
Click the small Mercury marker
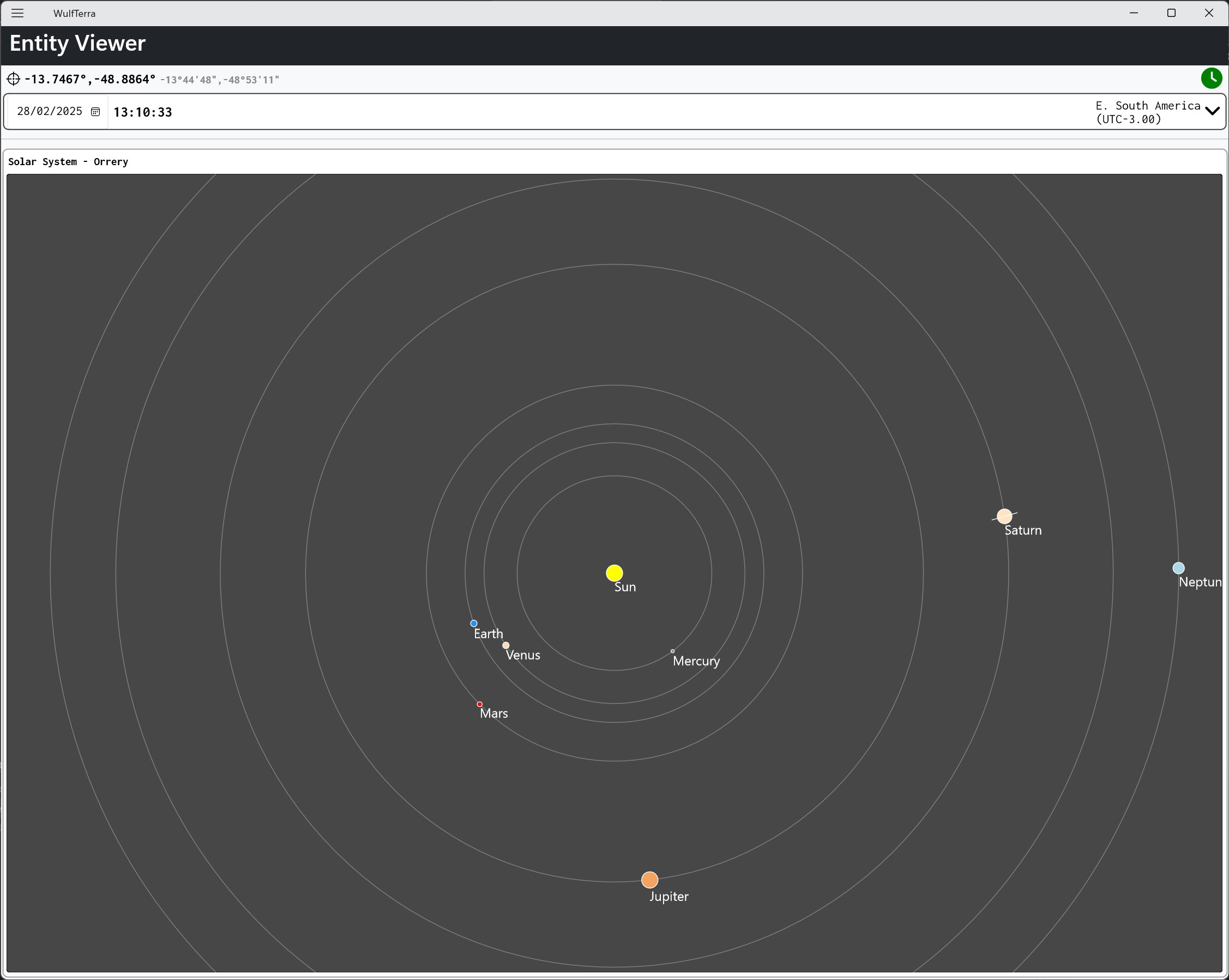tap(673, 651)
